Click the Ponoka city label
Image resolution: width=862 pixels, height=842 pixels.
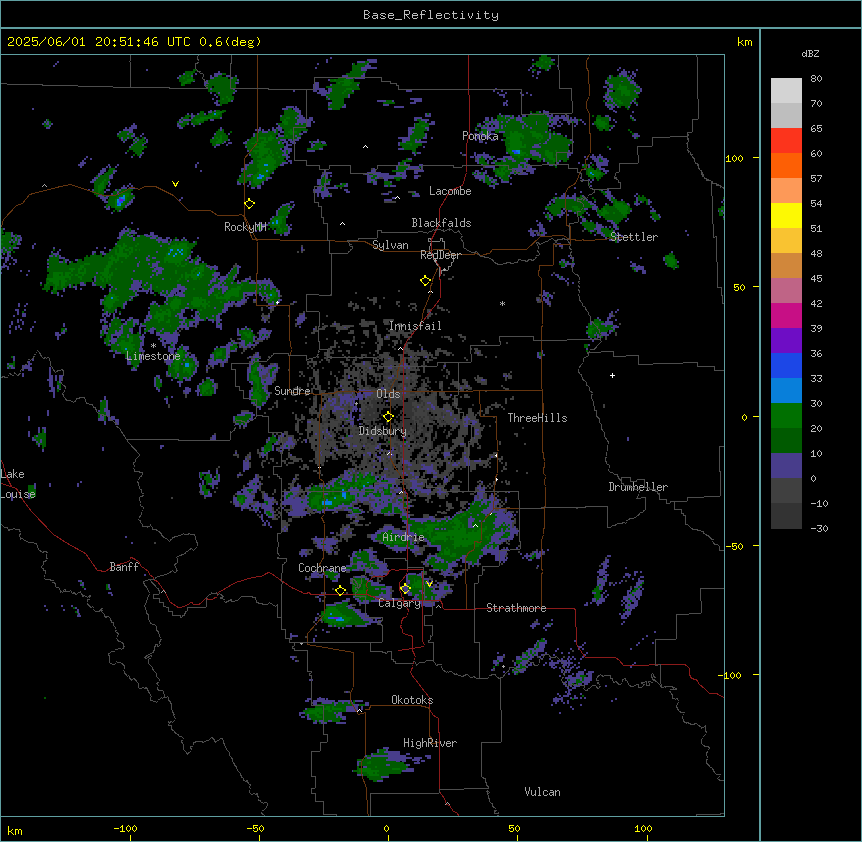pyautogui.click(x=480, y=136)
